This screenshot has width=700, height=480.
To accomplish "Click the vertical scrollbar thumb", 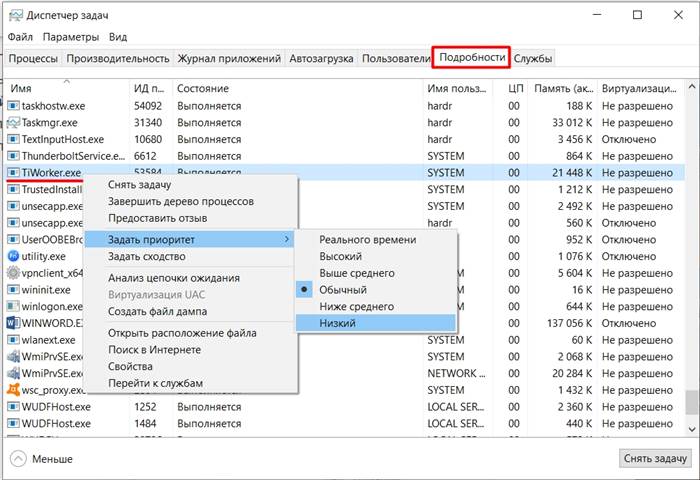I will tap(692, 402).
